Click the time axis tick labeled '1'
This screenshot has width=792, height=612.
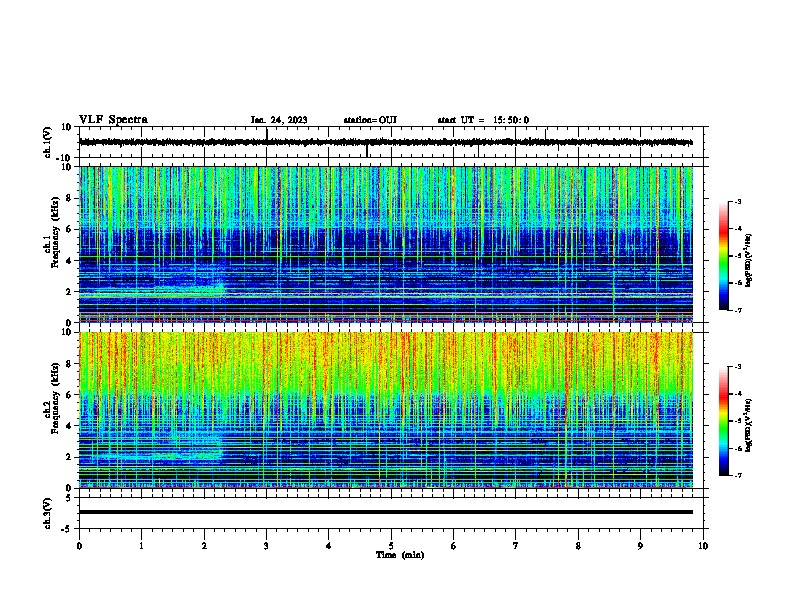141,546
